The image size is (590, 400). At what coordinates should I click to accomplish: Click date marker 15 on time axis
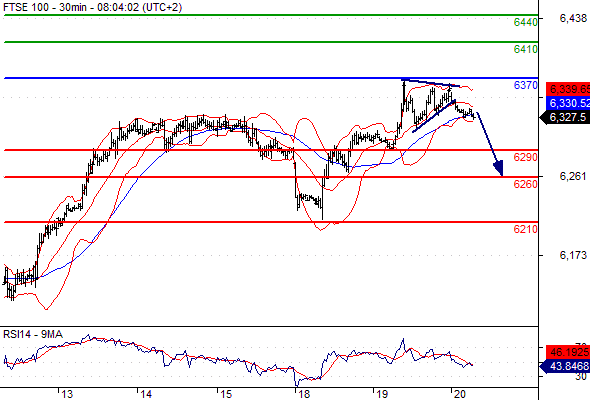click(x=226, y=394)
